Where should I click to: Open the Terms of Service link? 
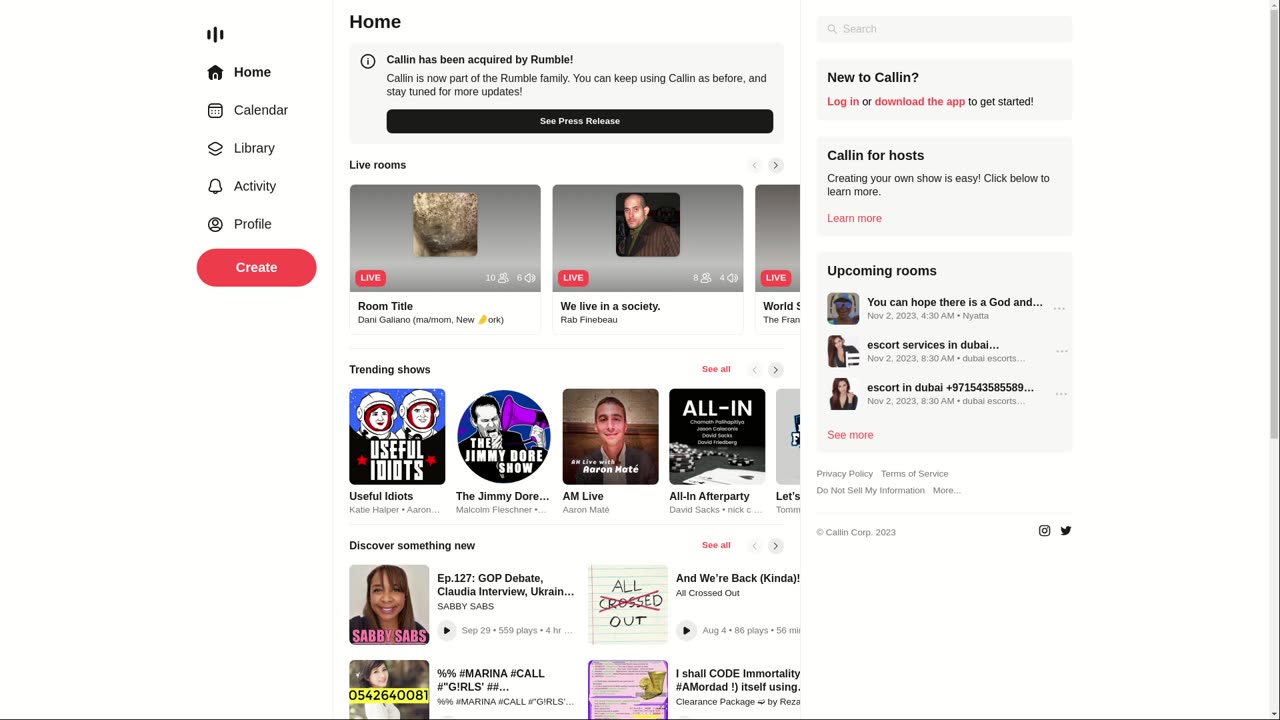[915, 474]
